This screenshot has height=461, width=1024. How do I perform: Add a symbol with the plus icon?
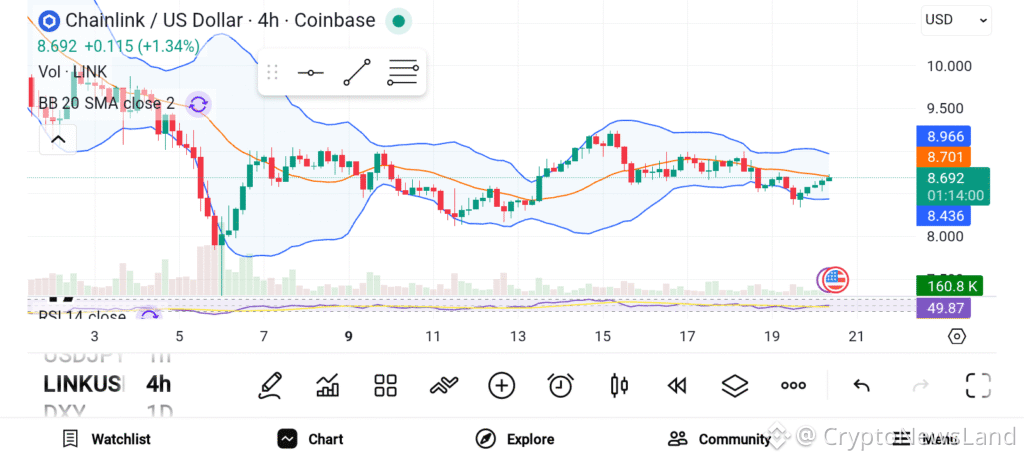[x=501, y=385]
